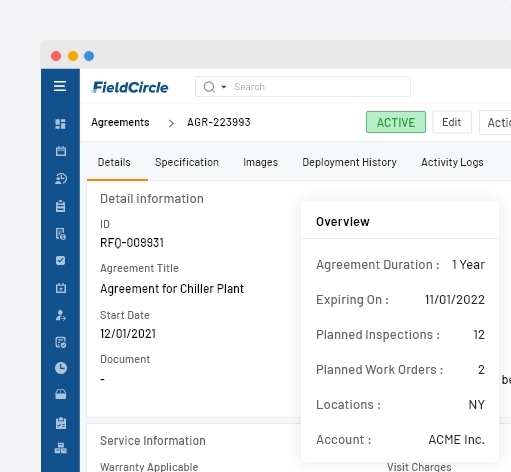Open the calendar with star icon
This screenshot has height=472, width=511.
(x=61, y=288)
